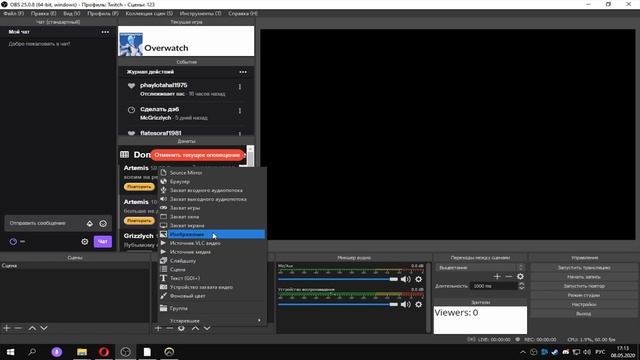Open the Коллекция сцен menu
The height and width of the screenshot is (360, 640).
click(149, 13)
